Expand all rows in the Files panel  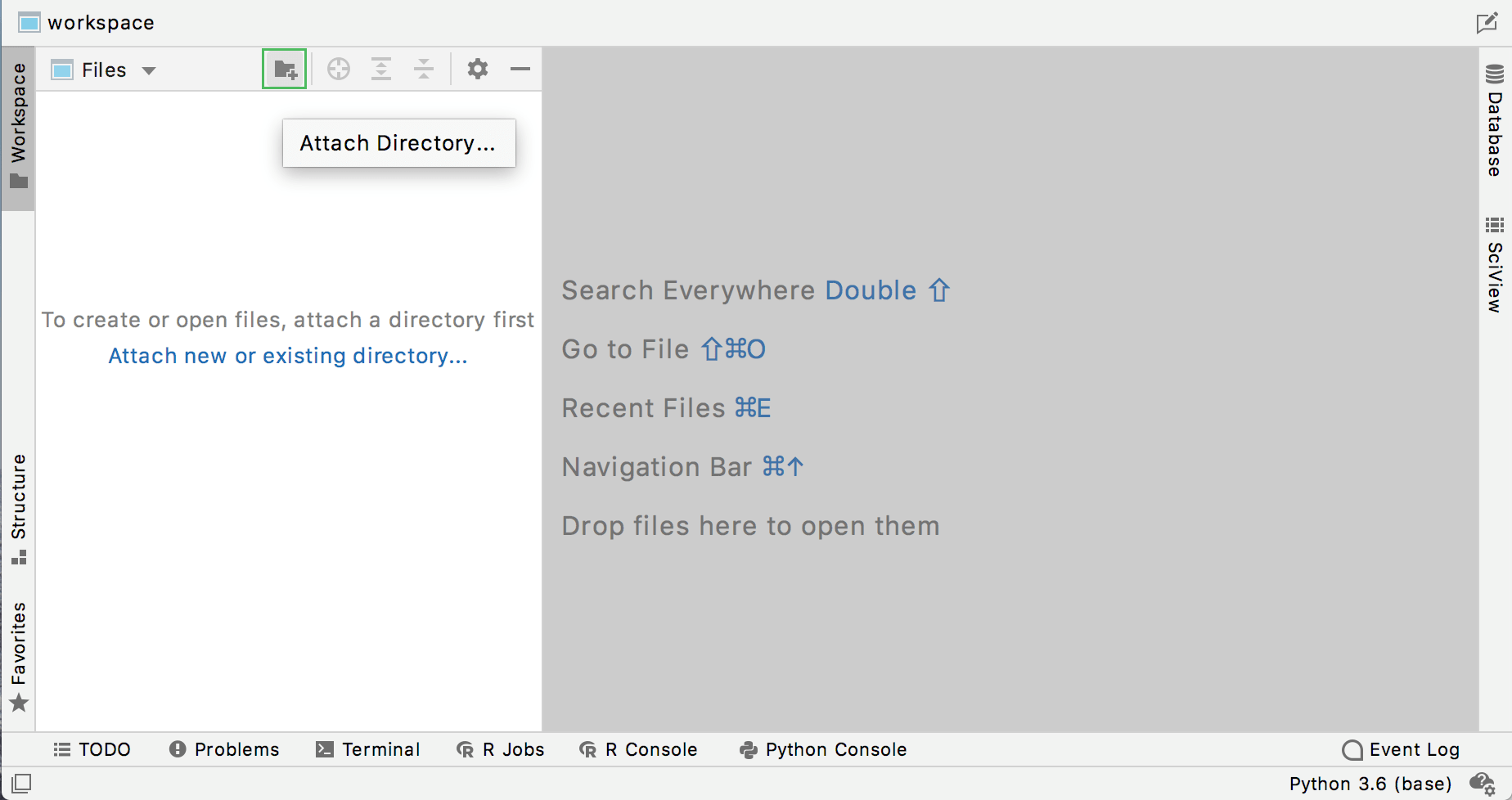[x=381, y=69]
